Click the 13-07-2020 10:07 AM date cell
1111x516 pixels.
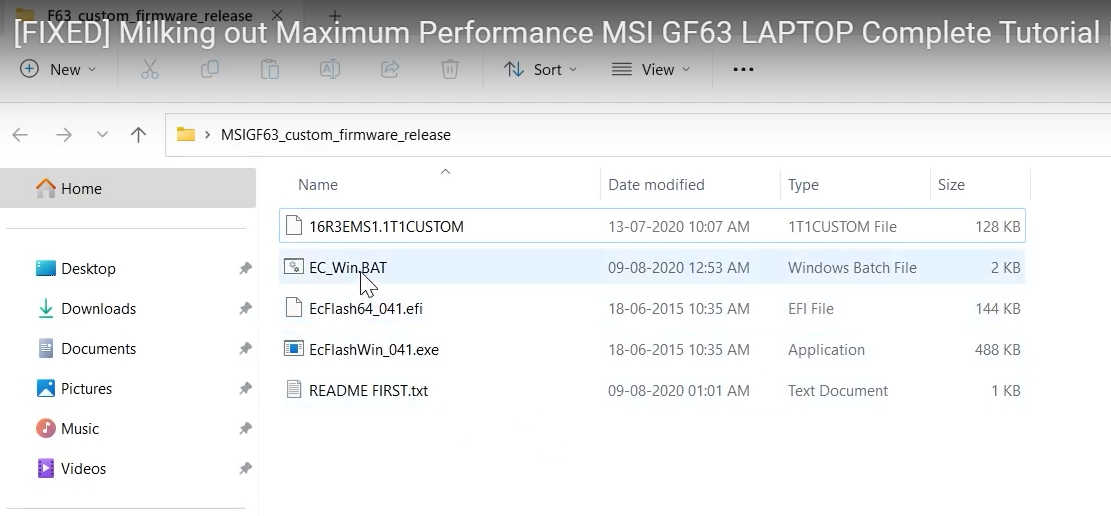click(678, 227)
